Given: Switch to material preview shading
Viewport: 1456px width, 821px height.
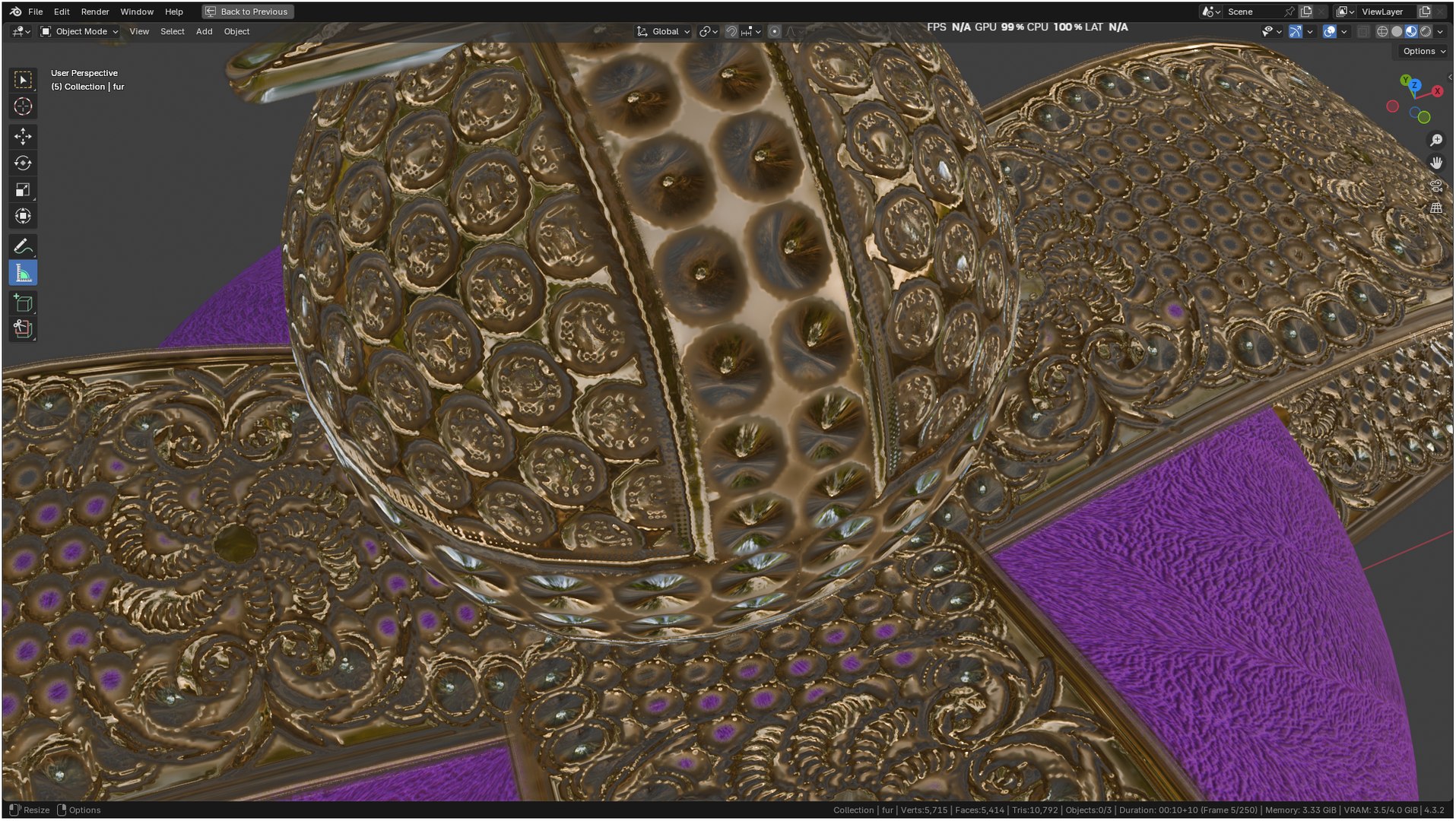Looking at the screenshot, I should pos(1411,31).
